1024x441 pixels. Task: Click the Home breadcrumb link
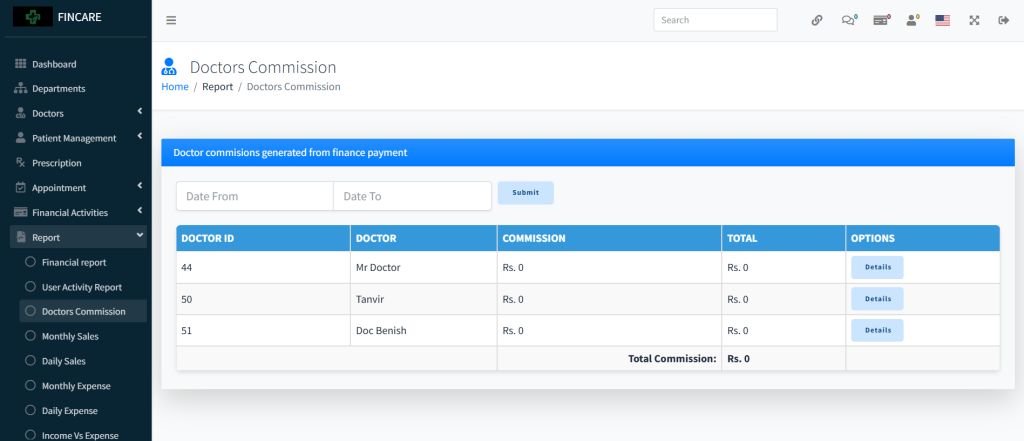click(x=175, y=87)
